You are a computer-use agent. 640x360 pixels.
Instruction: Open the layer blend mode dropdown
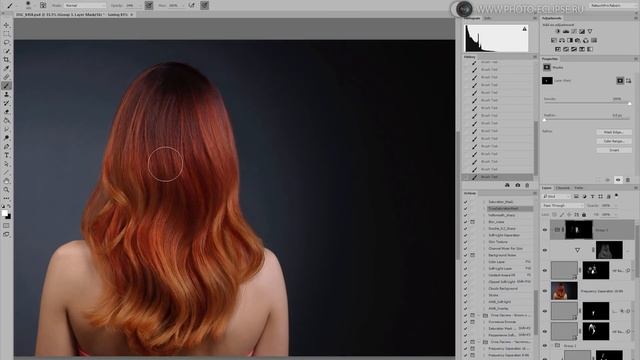[x=562, y=205]
